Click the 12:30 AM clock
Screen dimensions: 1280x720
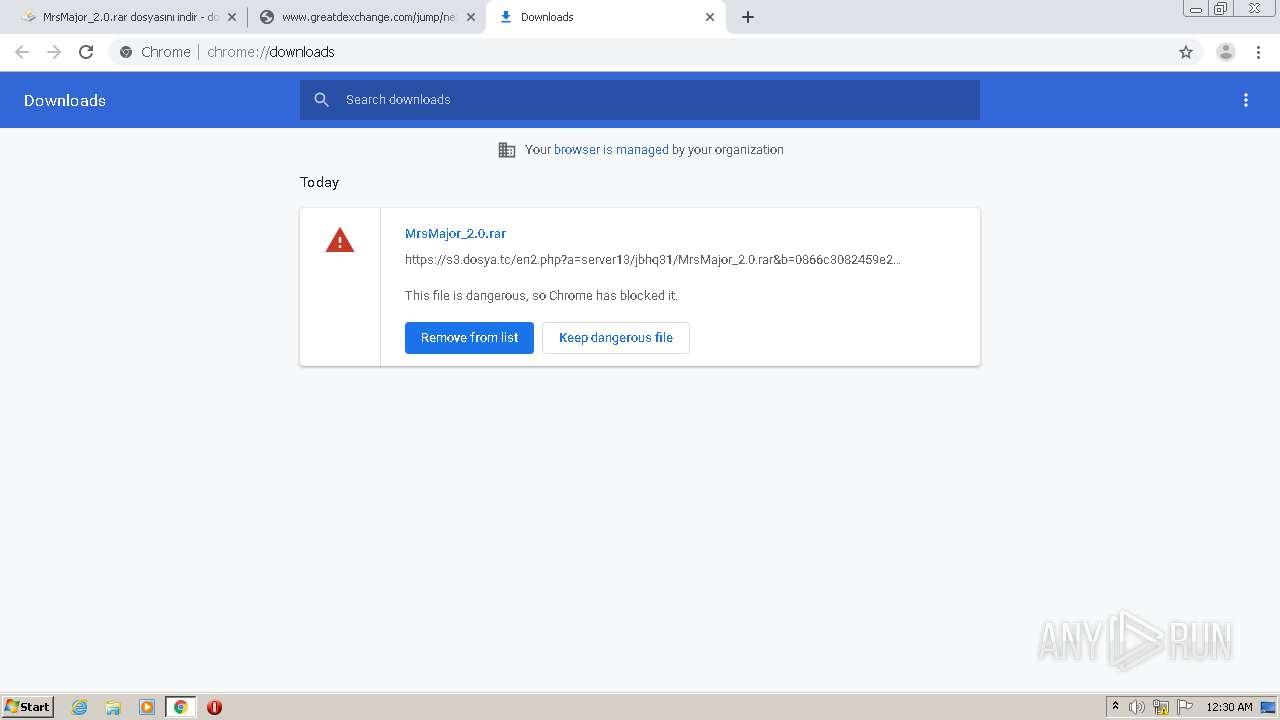1229,707
